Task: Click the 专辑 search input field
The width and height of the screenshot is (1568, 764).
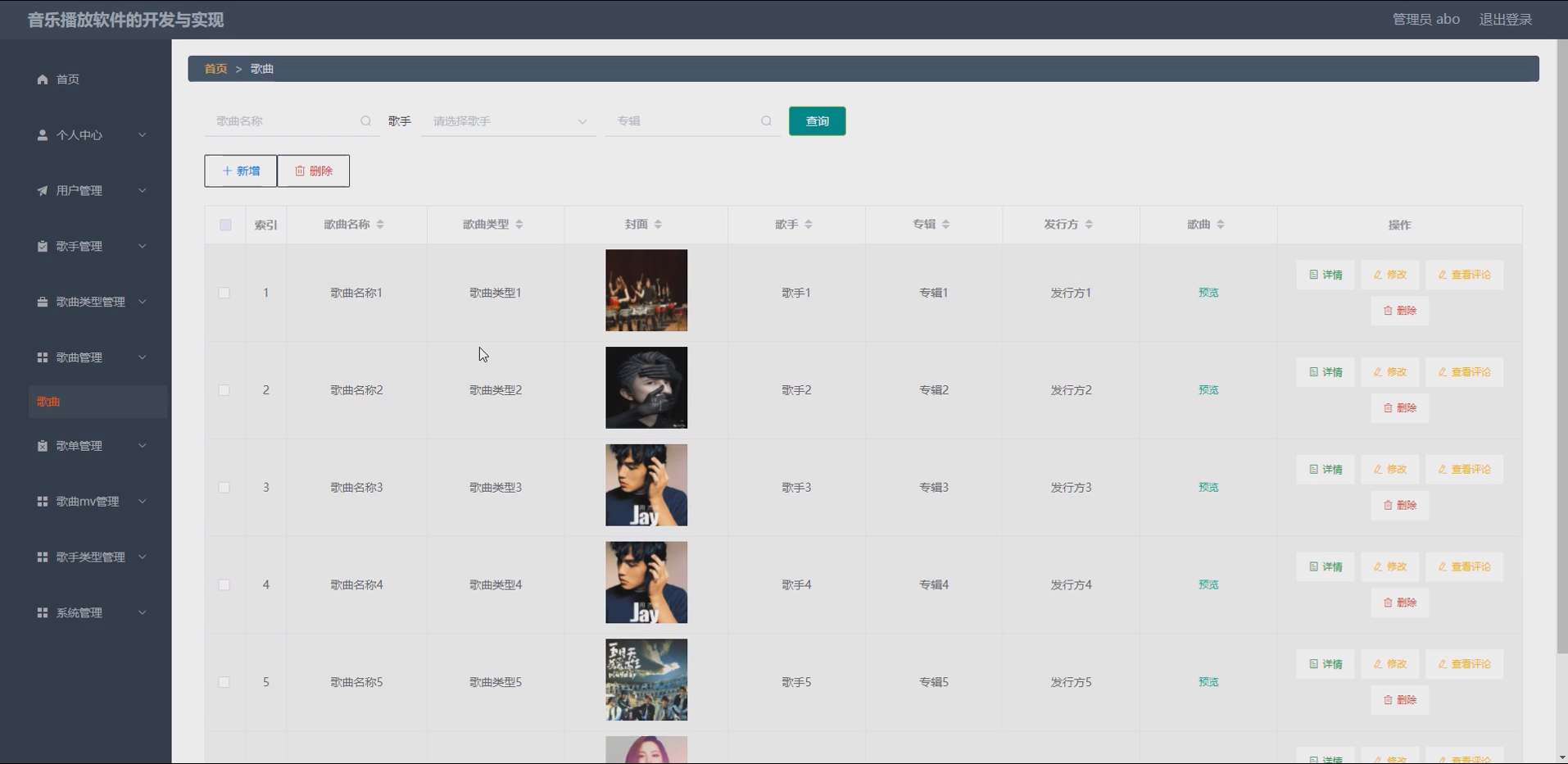Action: click(692, 121)
